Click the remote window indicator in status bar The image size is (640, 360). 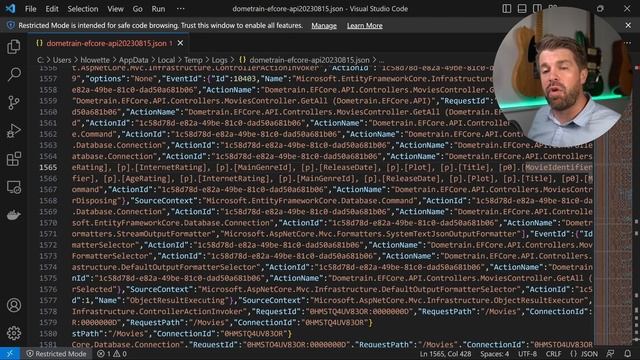[x=10, y=354]
